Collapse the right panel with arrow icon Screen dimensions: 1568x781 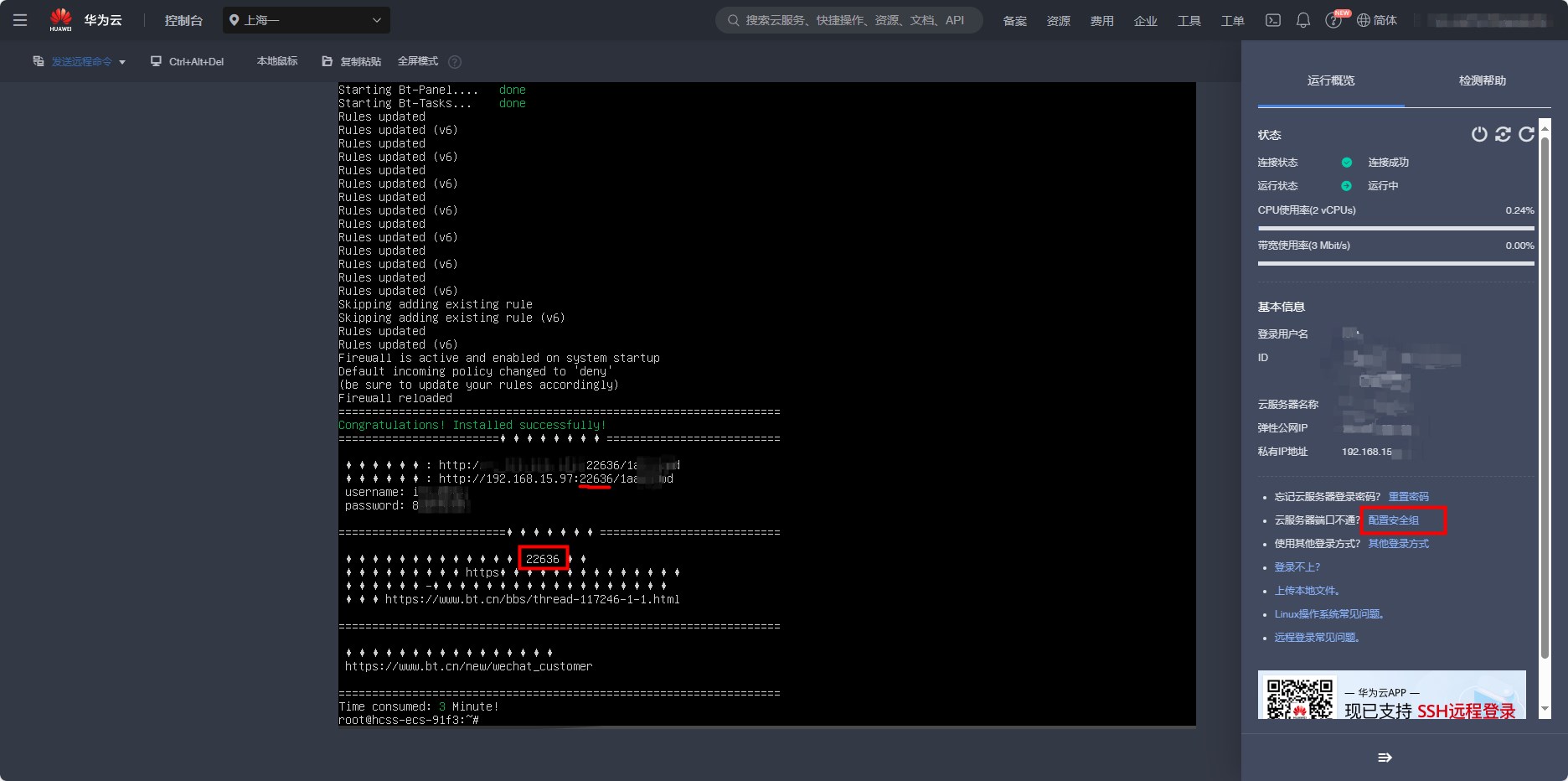pos(1385,758)
